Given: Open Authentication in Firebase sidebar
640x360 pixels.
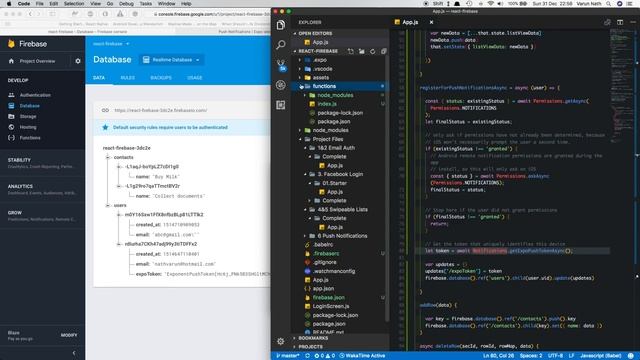Looking at the screenshot, I should click(x=35, y=95).
